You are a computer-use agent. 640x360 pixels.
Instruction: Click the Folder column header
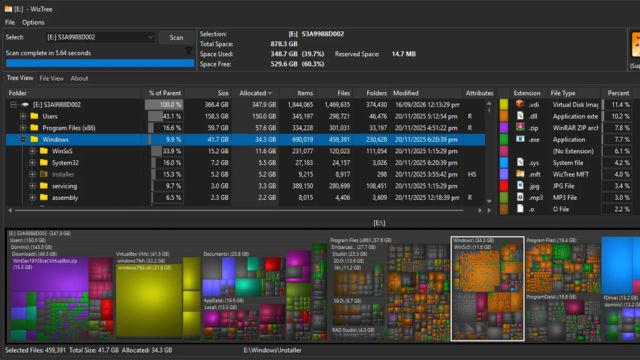75,93
